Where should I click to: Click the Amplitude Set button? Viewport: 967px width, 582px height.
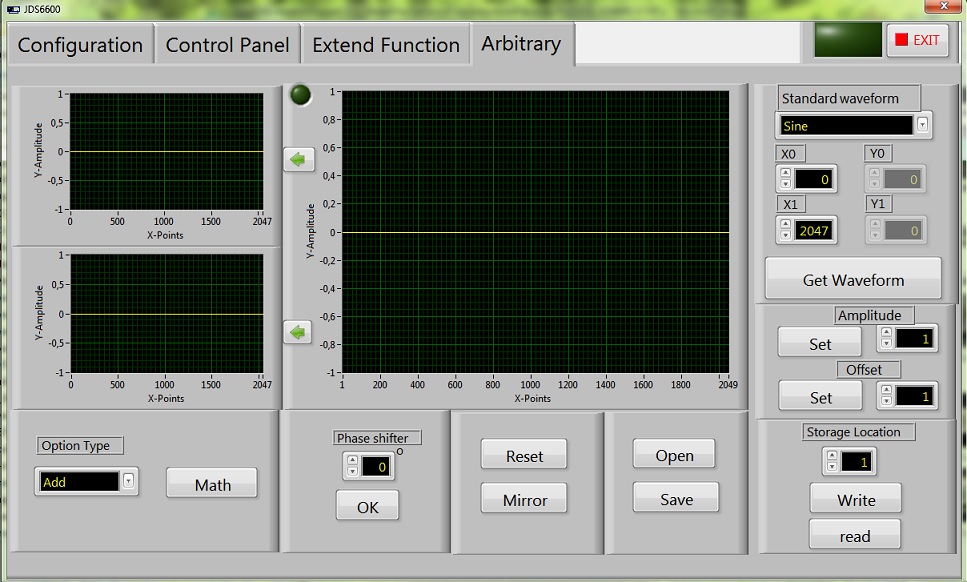click(x=820, y=343)
